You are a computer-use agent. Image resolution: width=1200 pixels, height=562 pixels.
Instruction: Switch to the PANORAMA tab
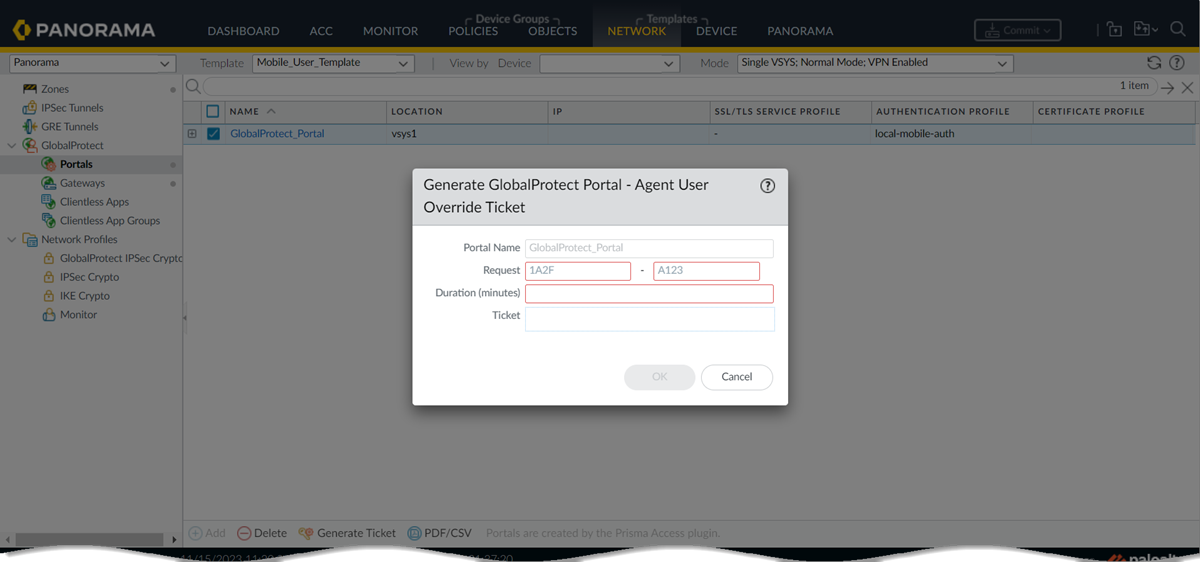point(800,31)
